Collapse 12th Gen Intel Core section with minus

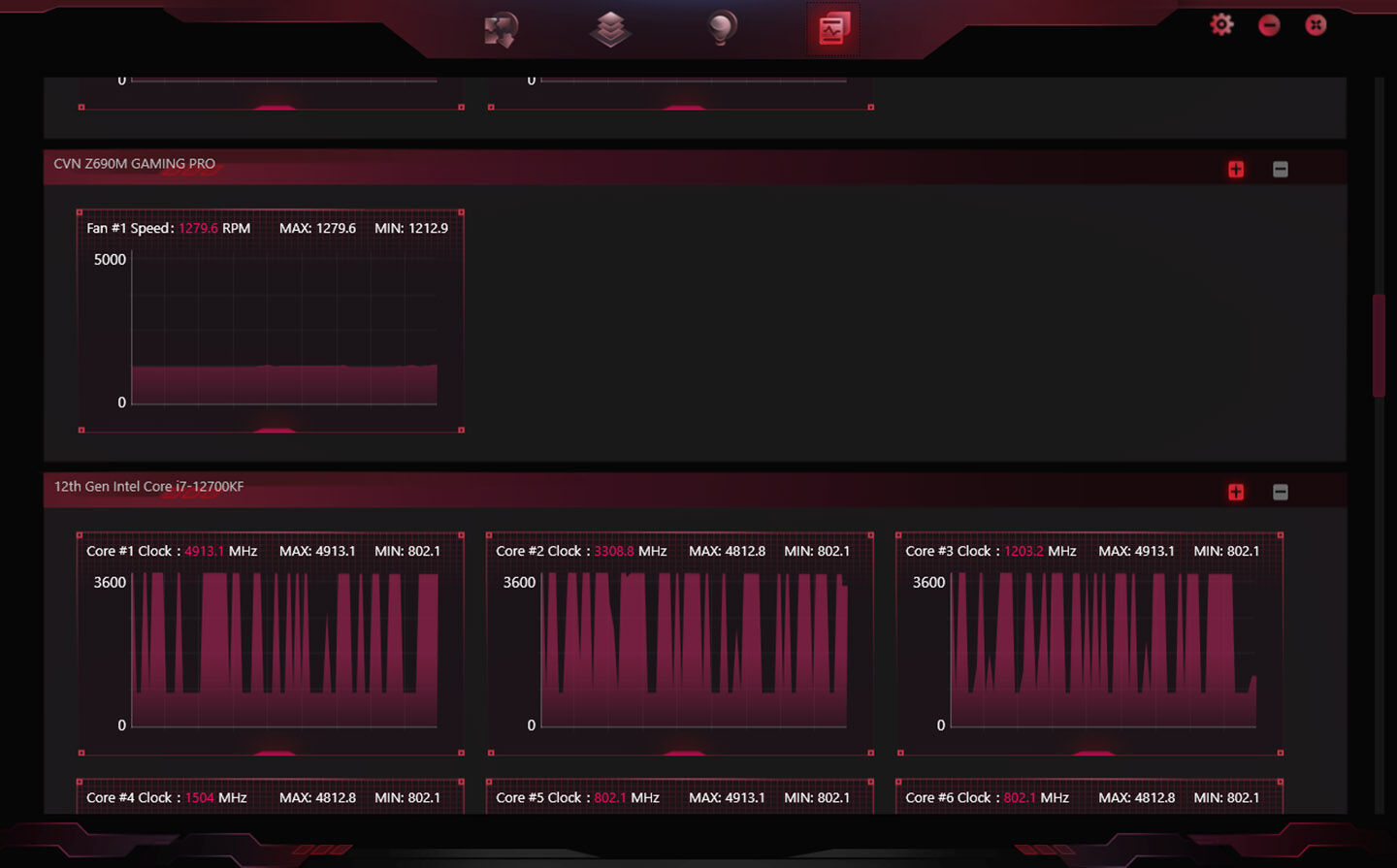click(1281, 492)
